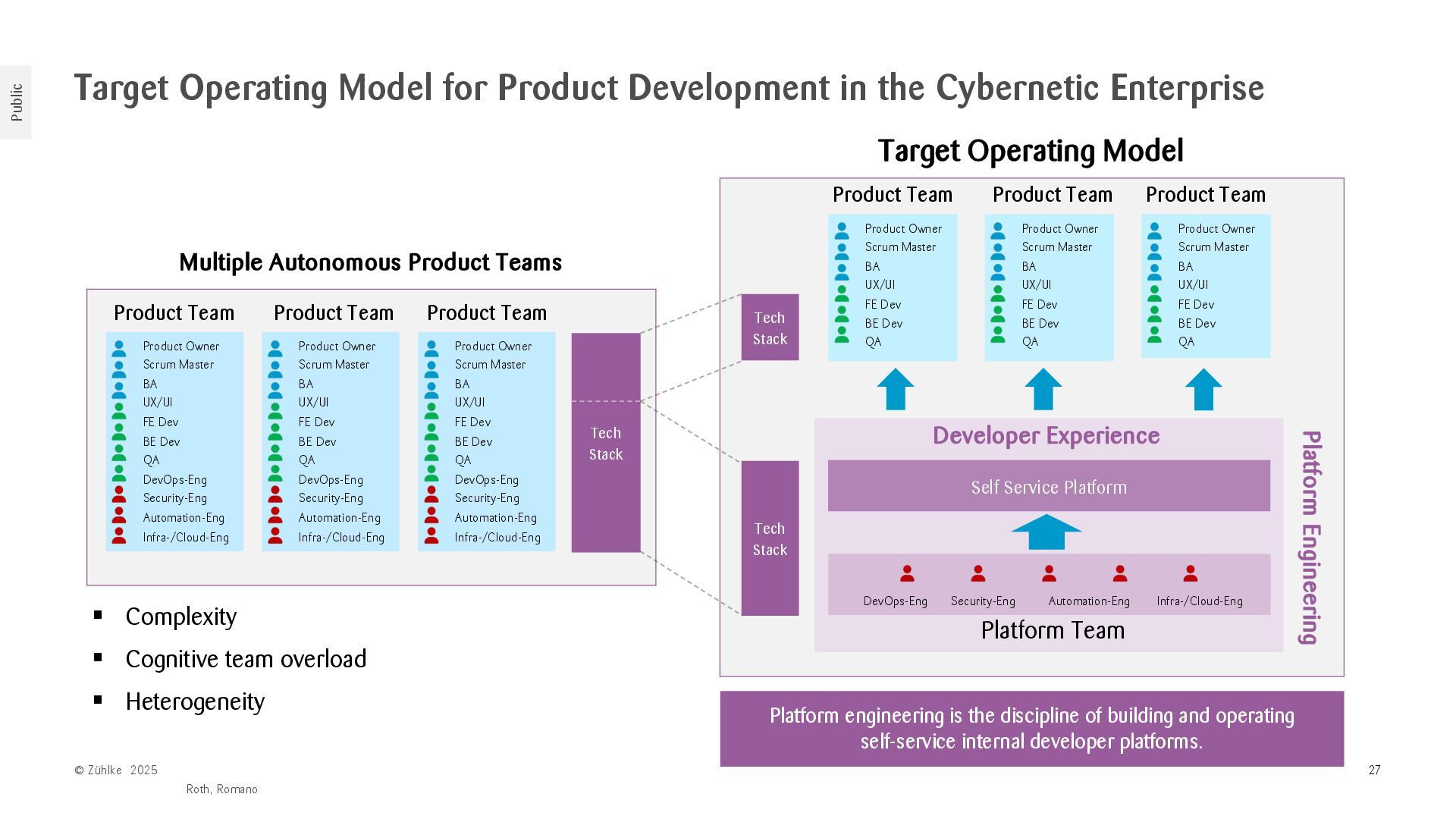1456x819 pixels.
Task: Click the Public classification tab on left edge
Action: (x=16, y=102)
